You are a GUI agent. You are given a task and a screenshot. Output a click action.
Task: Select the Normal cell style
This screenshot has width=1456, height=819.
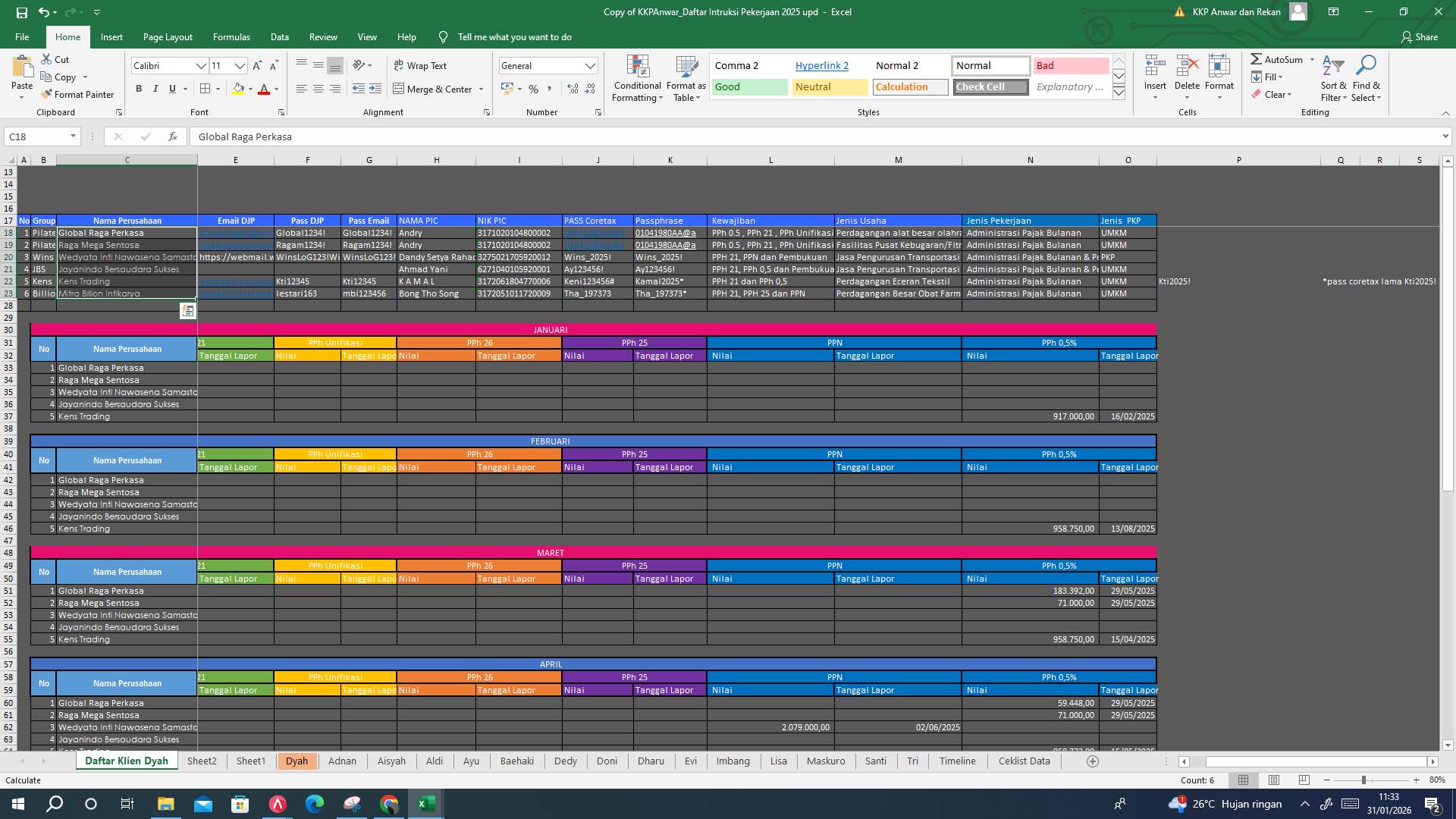coord(990,65)
